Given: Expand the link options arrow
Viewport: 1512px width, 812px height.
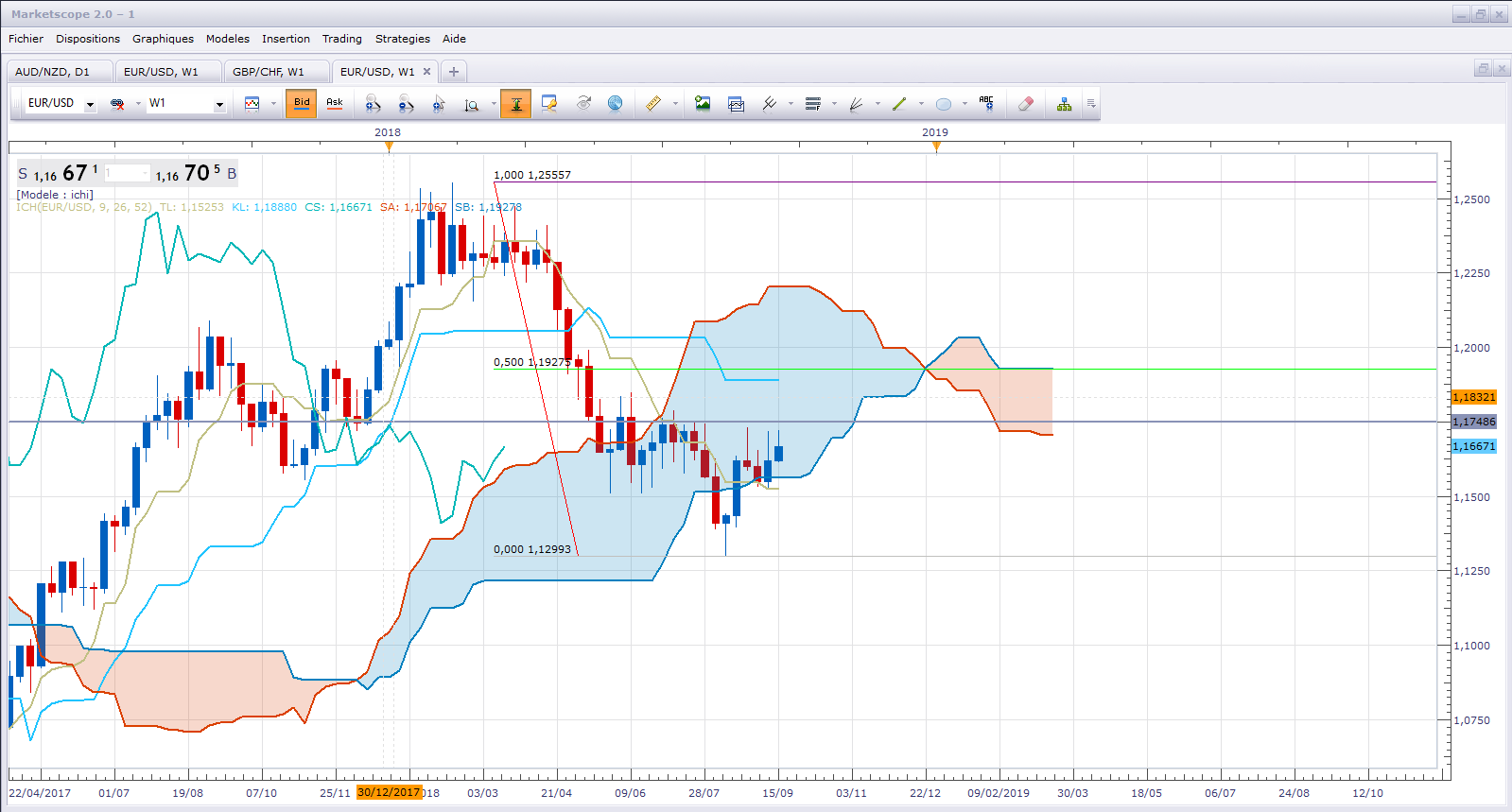Looking at the screenshot, I should 138,104.
